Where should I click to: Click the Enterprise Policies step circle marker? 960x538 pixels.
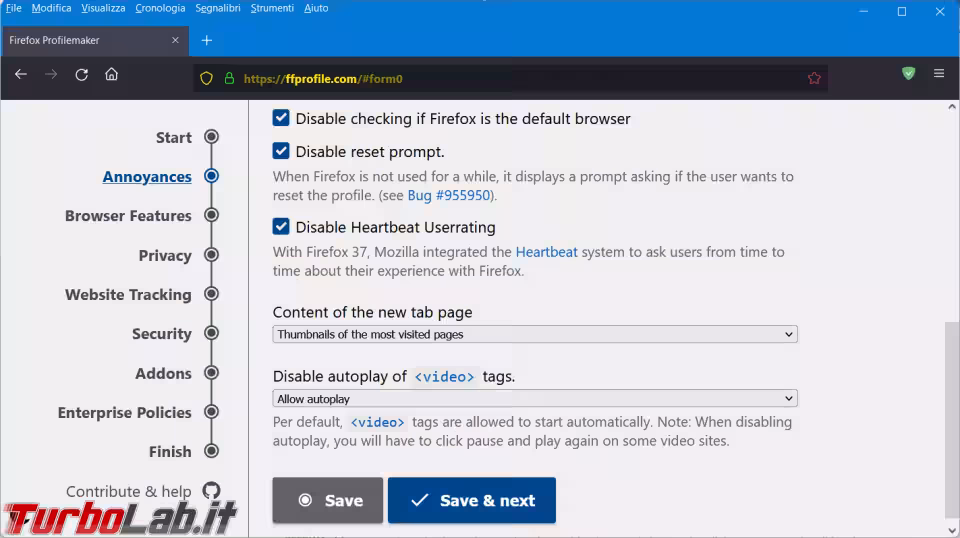coord(211,412)
